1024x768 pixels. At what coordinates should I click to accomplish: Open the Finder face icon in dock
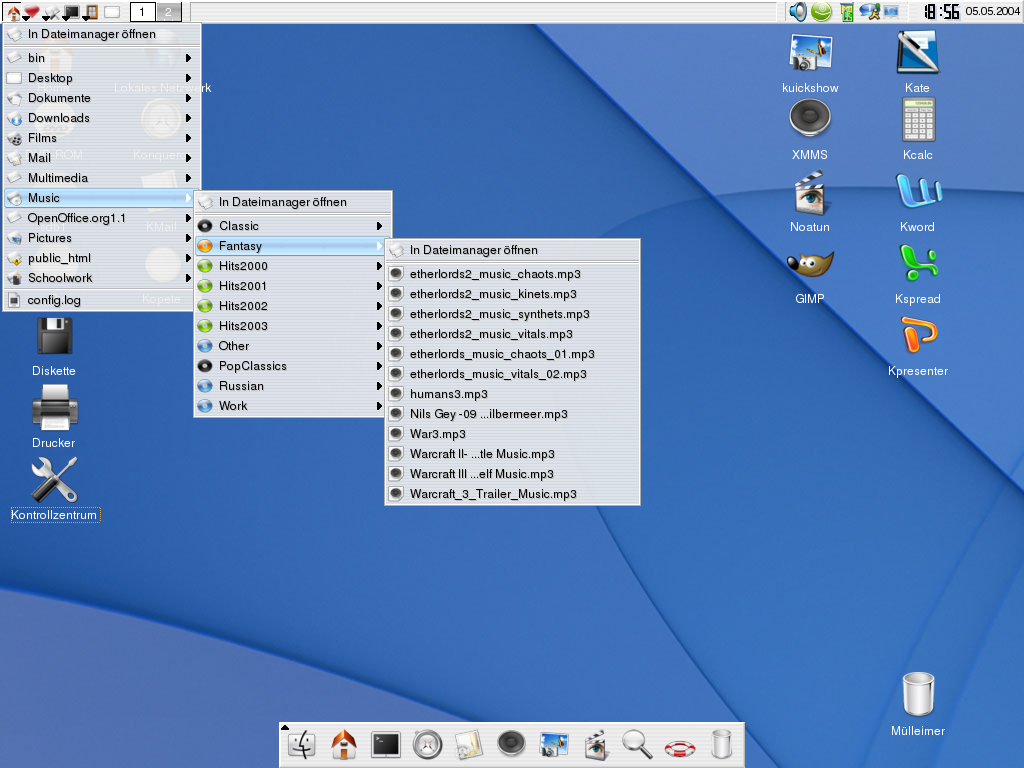(302, 744)
